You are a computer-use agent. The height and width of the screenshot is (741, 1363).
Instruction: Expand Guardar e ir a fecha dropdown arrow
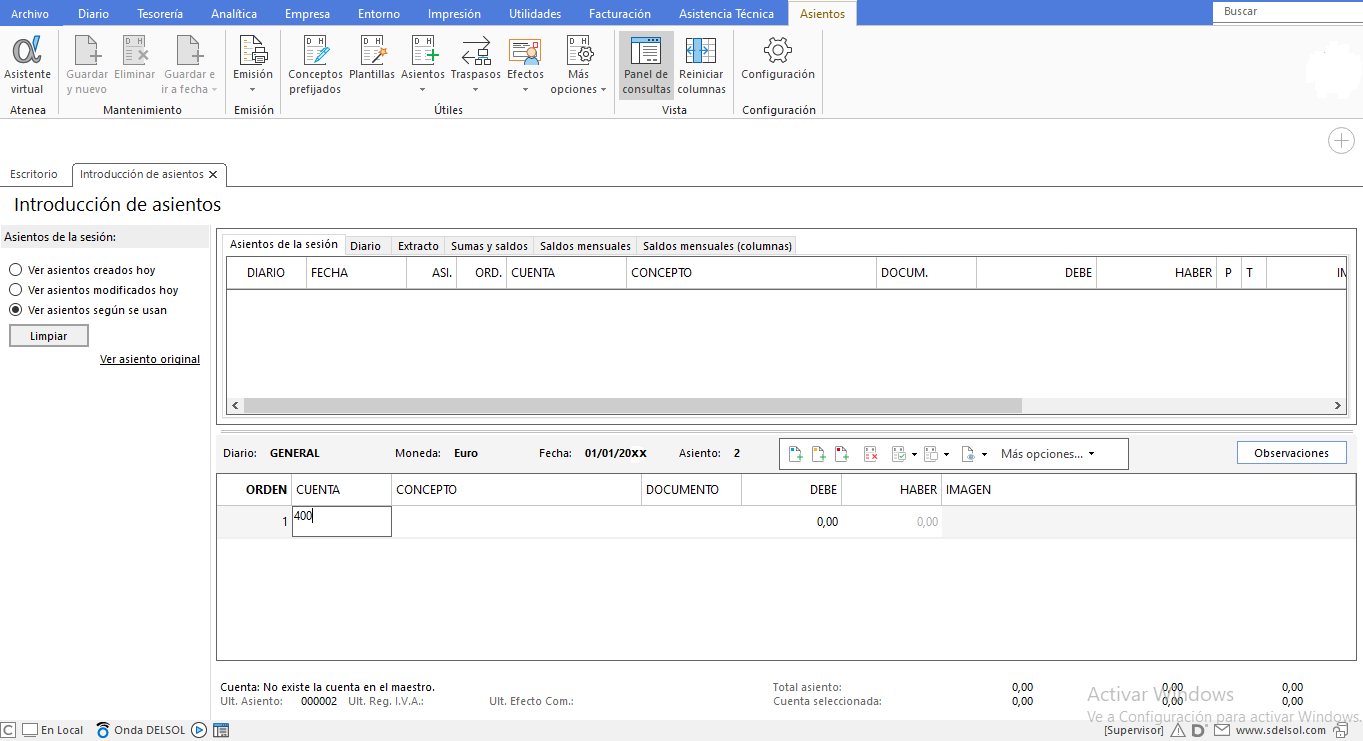coord(215,90)
